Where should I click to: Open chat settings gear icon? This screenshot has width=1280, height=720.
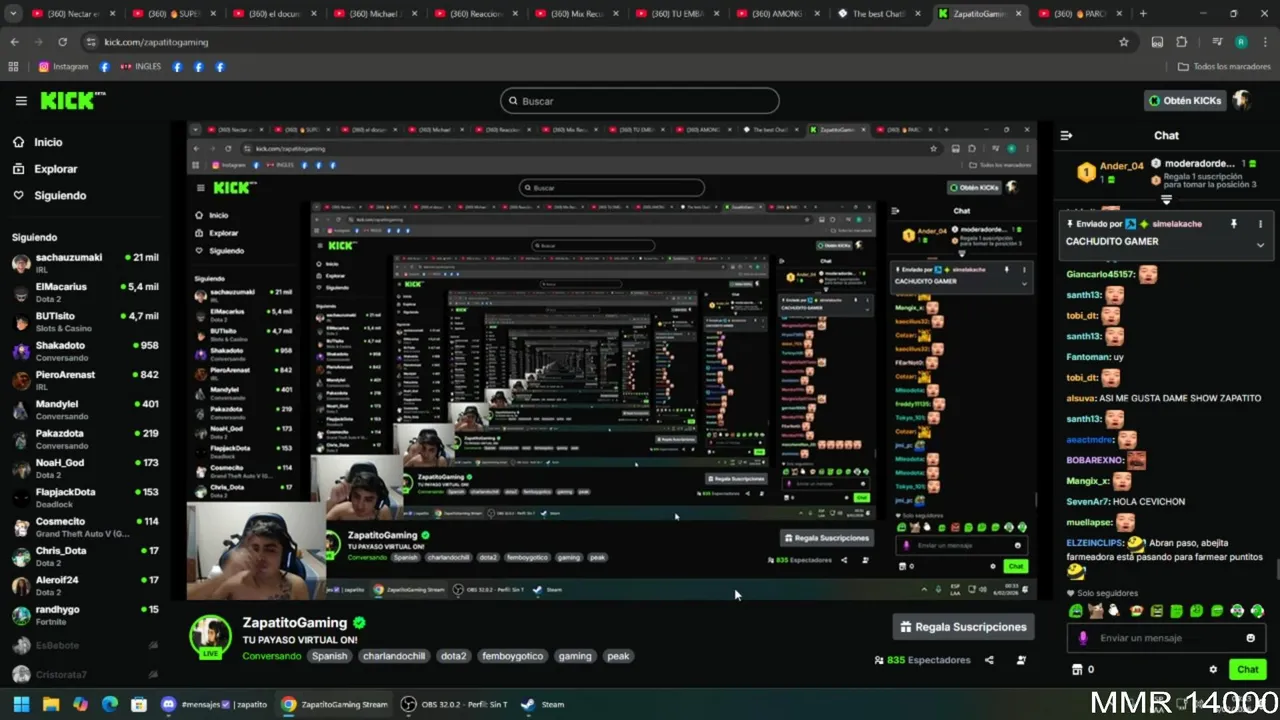click(x=1213, y=669)
